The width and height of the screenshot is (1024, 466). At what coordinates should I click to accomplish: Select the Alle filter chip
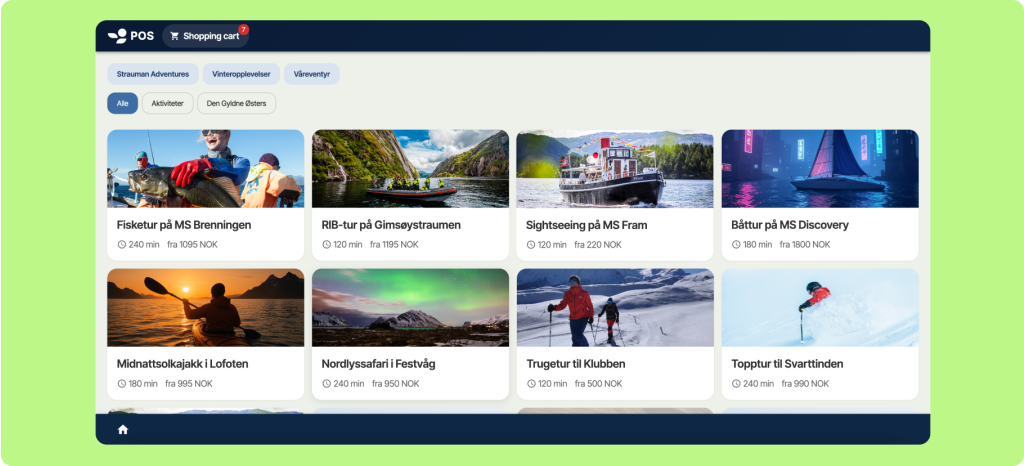tap(122, 103)
